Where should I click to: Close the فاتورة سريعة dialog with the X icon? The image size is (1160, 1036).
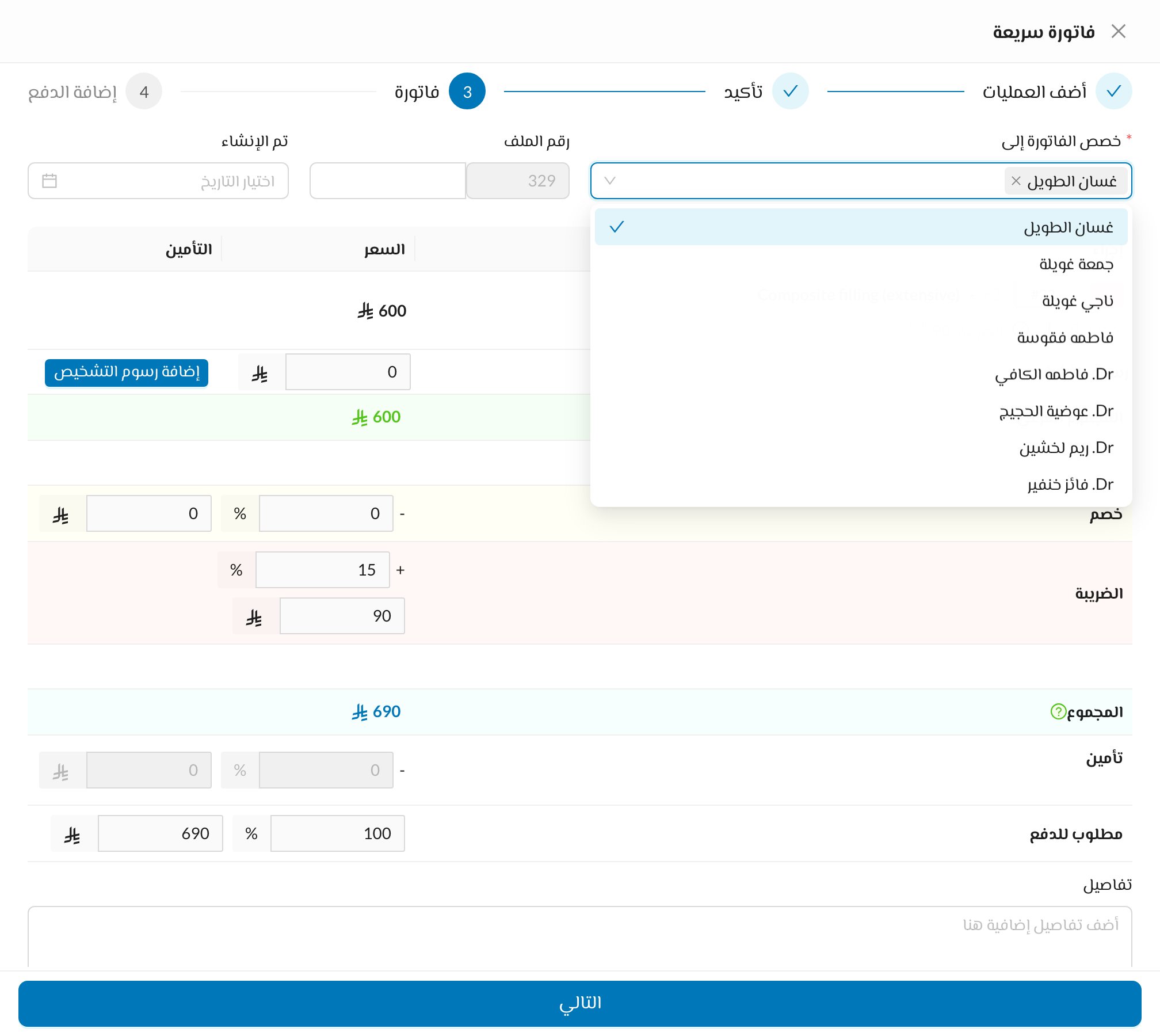[1118, 31]
